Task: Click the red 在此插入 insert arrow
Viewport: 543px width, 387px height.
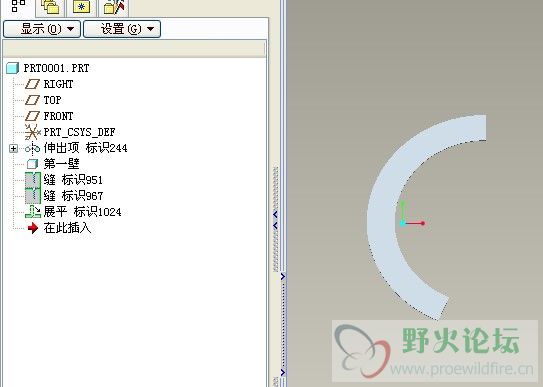Action: (x=33, y=228)
